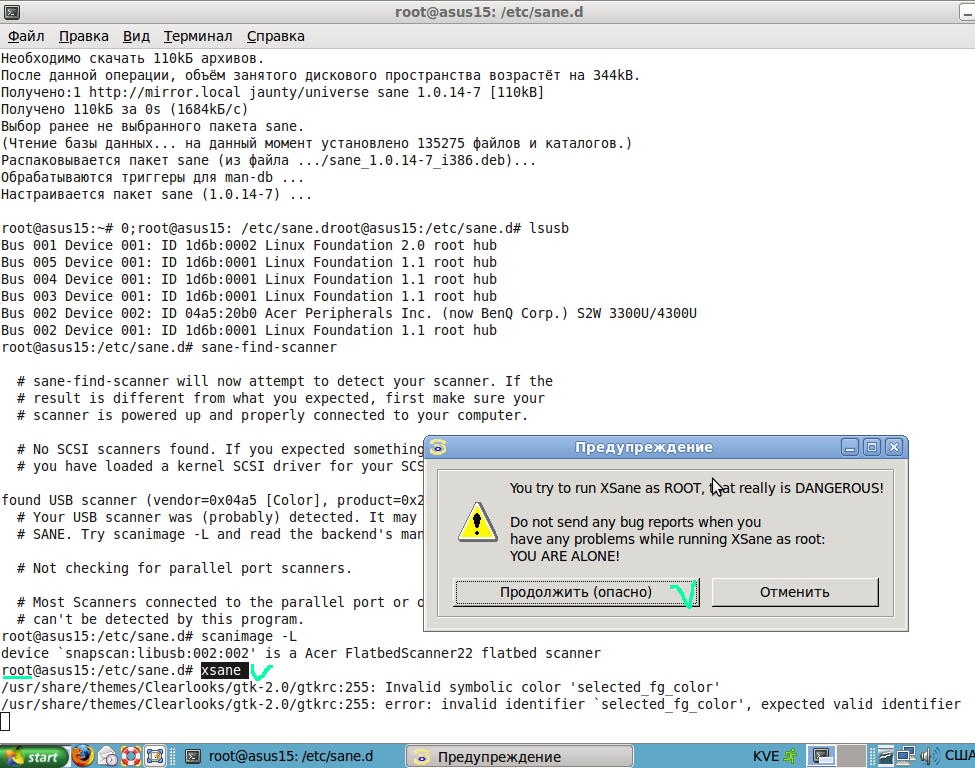This screenshot has height=768, width=975.
Task: Open the Справка menu
Action: point(275,36)
